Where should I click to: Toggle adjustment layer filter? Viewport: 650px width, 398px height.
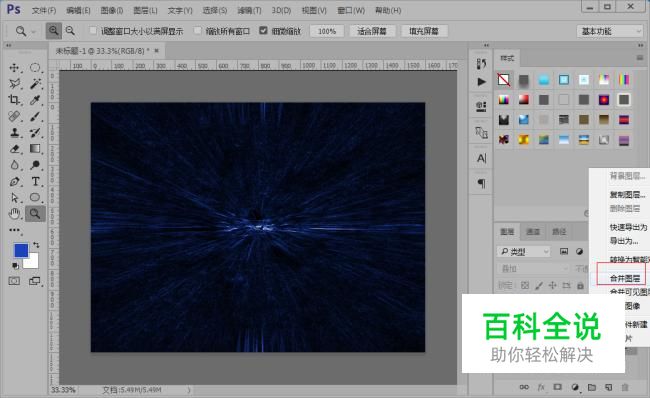[x=580, y=251]
